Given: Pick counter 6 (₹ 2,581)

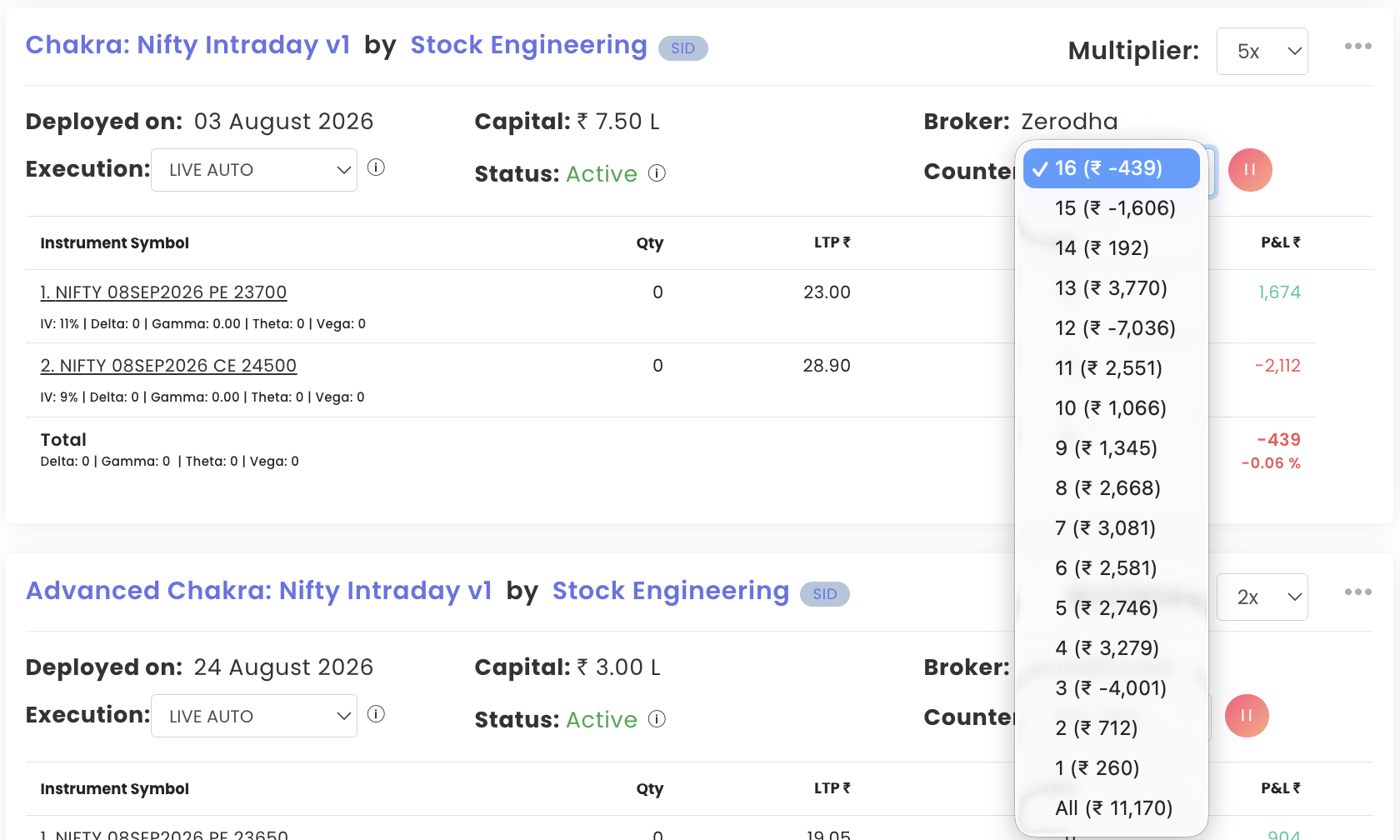Looking at the screenshot, I should 1111,568.
